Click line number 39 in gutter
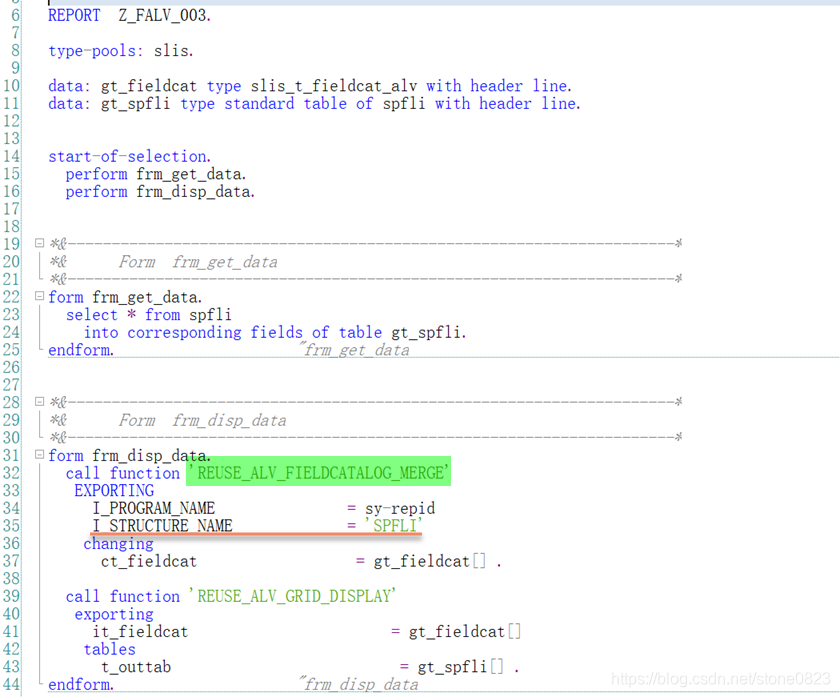This screenshot has width=840, height=697. (11, 596)
